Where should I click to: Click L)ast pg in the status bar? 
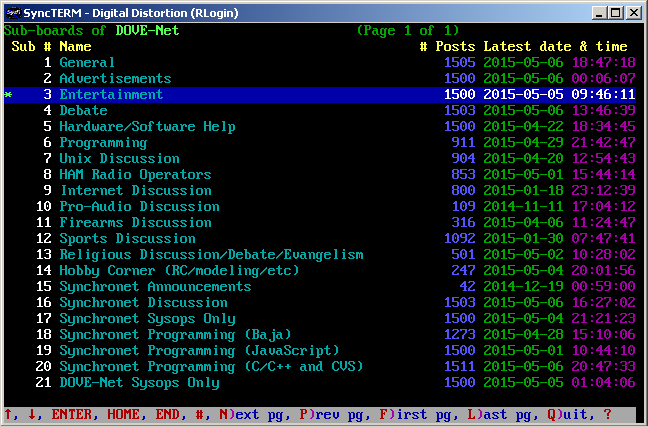pyautogui.click(x=499, y=415)
